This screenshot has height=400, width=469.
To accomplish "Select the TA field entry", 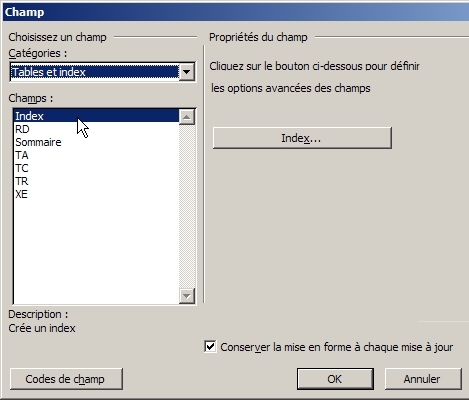I will pos(96,155).
